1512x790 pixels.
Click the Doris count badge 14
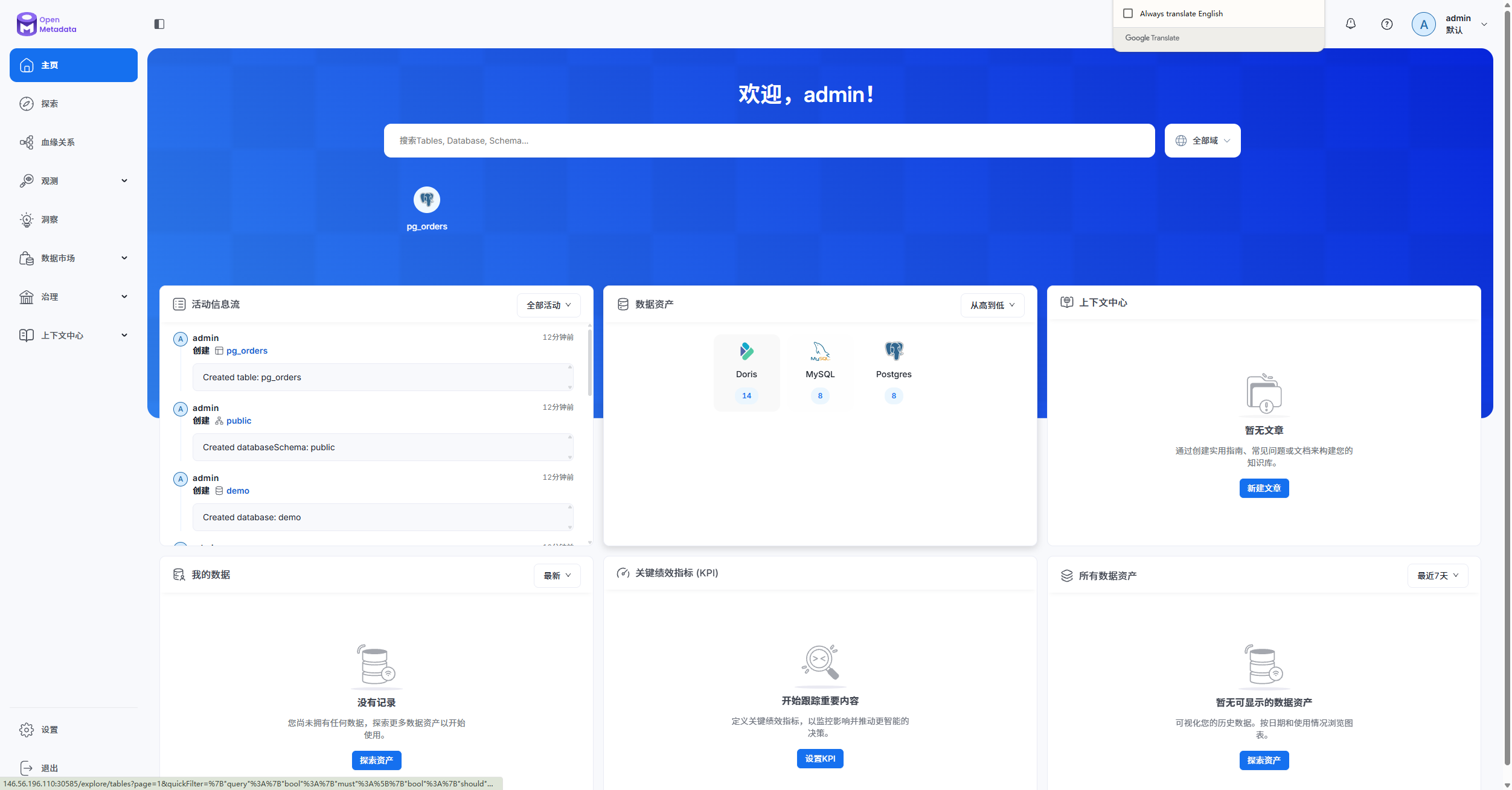(746, 396)
